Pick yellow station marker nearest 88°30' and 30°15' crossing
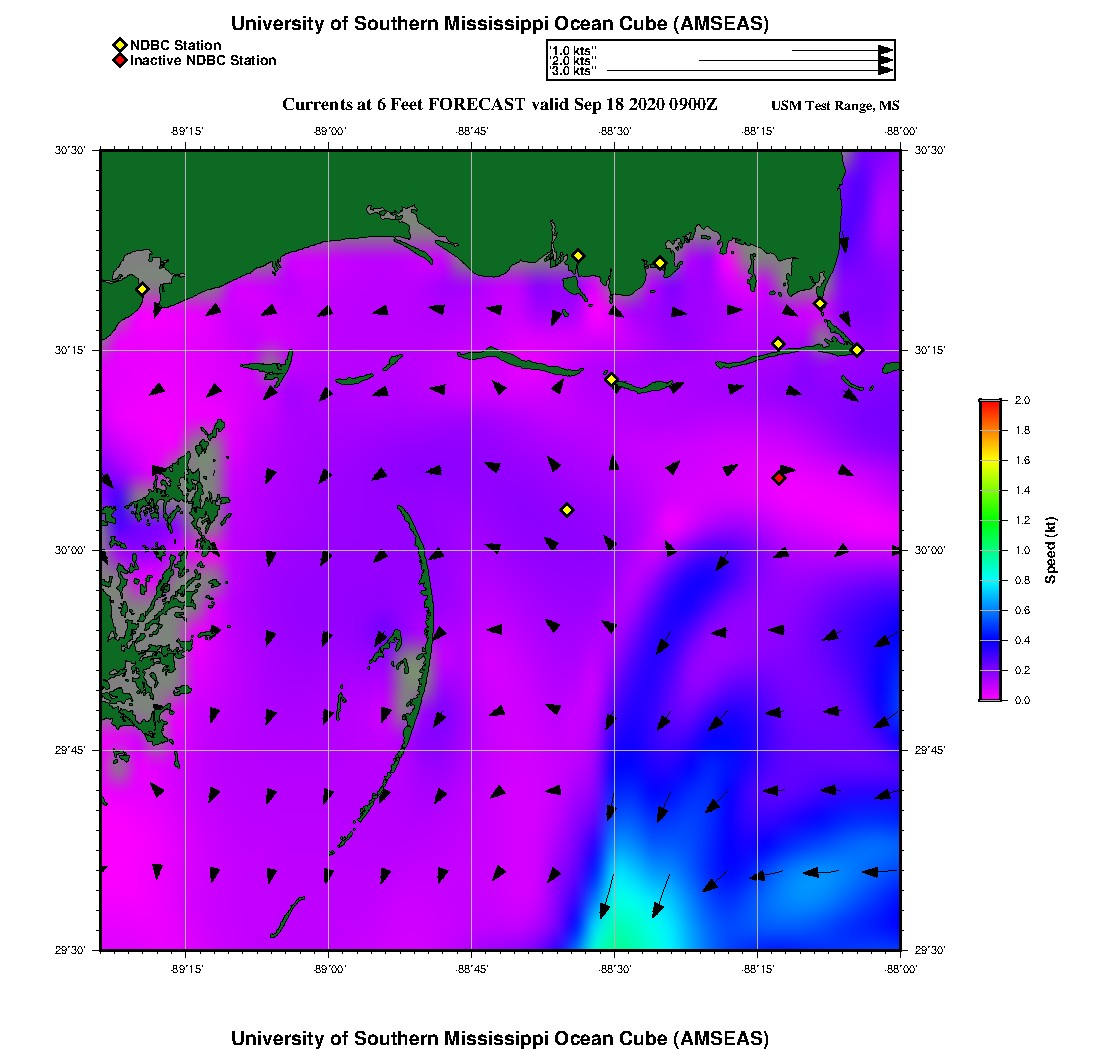Screen dimensions: 1100x1050 click(612, 379)
